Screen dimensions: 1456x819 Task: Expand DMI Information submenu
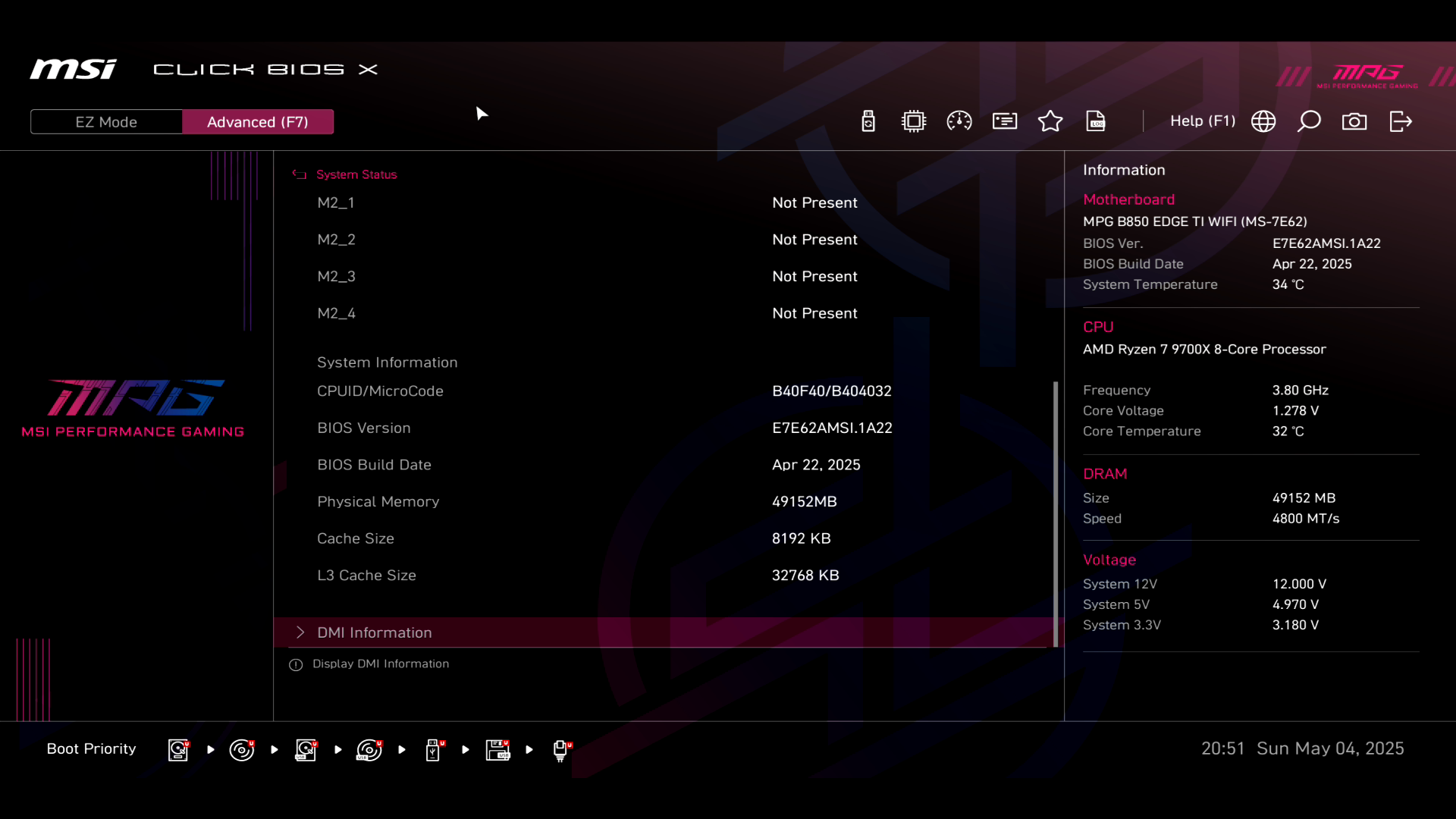pyautogui.click(x=374, y=632)
